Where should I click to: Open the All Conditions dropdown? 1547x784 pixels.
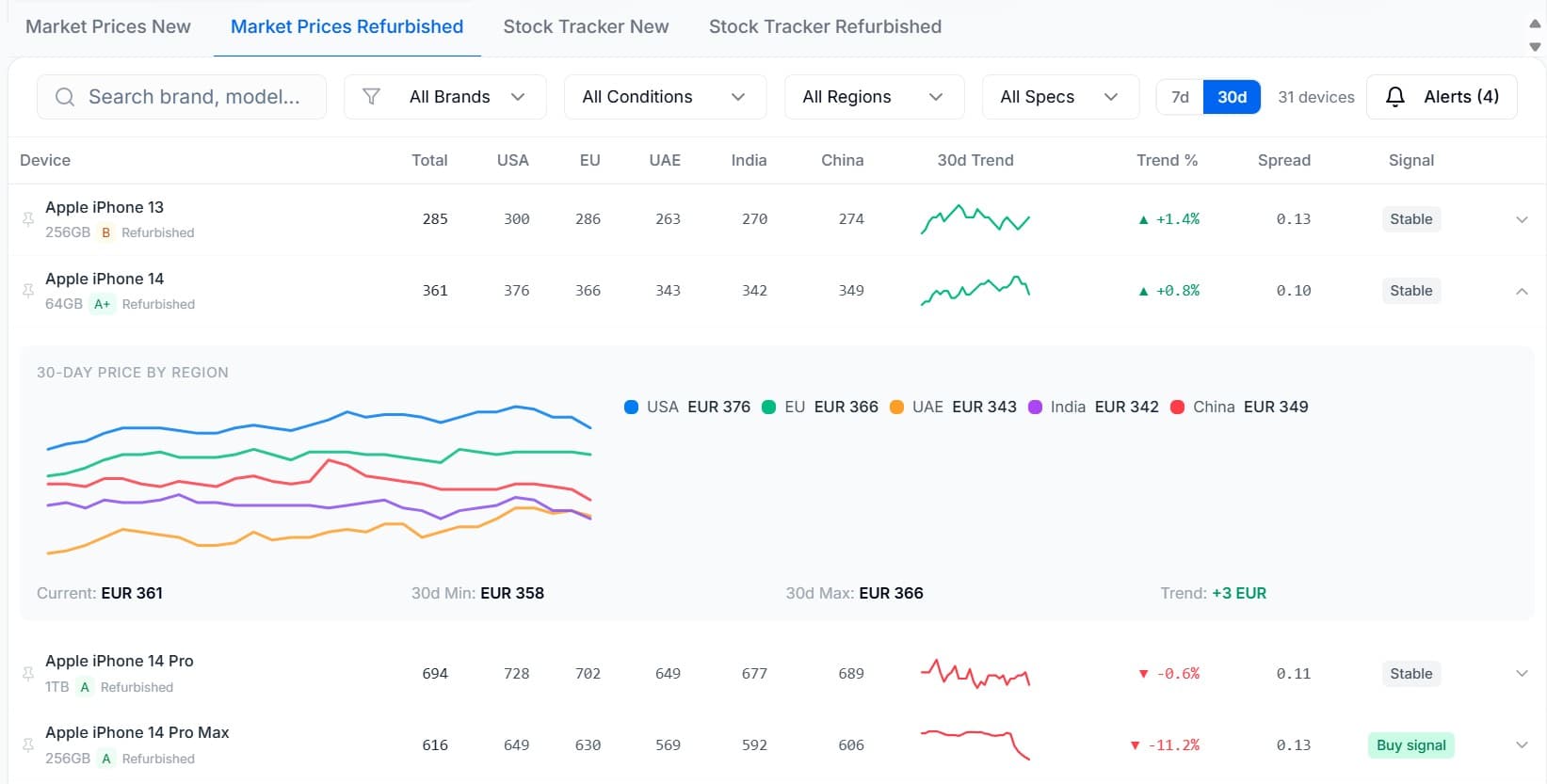click(665, 97)
